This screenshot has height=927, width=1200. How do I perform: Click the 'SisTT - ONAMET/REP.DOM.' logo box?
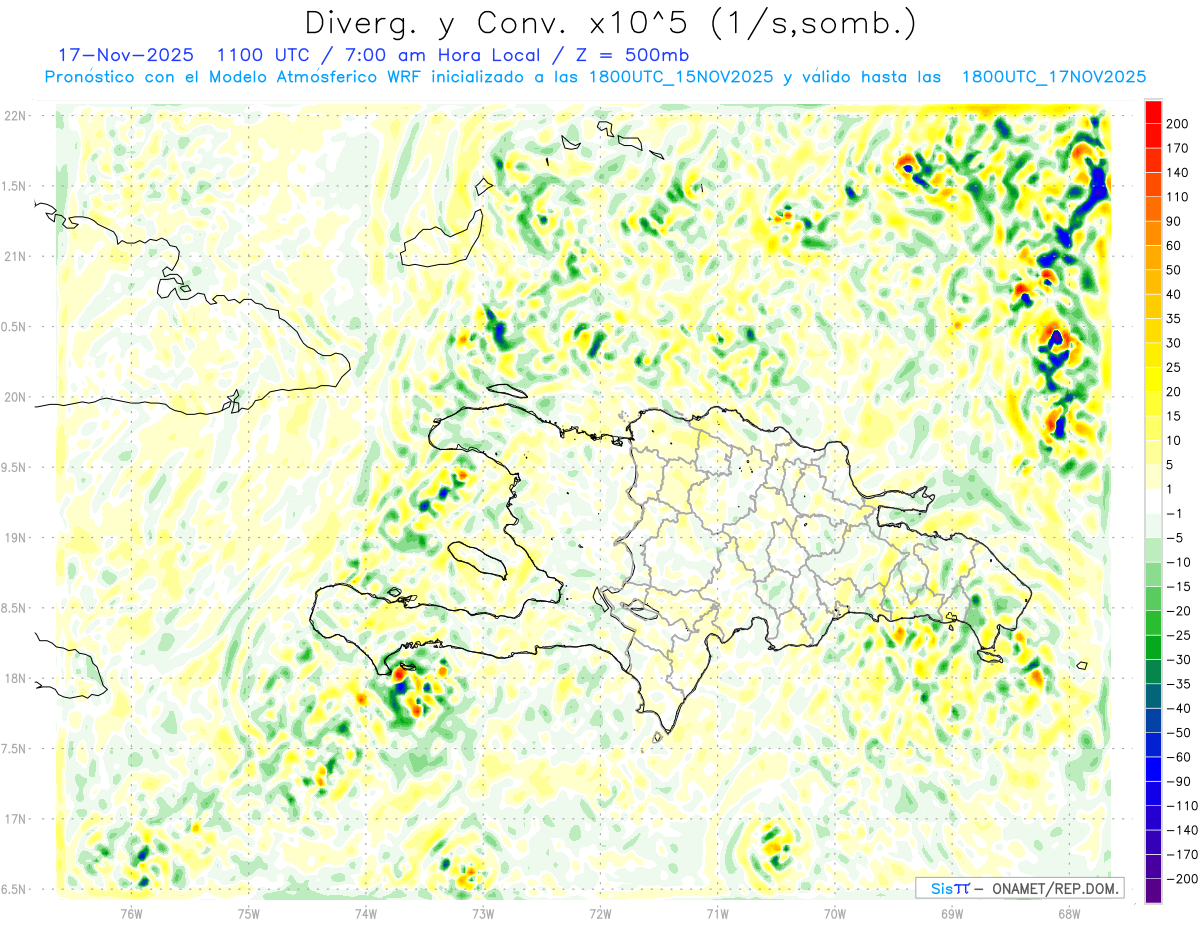click(x=1020, y=888)
